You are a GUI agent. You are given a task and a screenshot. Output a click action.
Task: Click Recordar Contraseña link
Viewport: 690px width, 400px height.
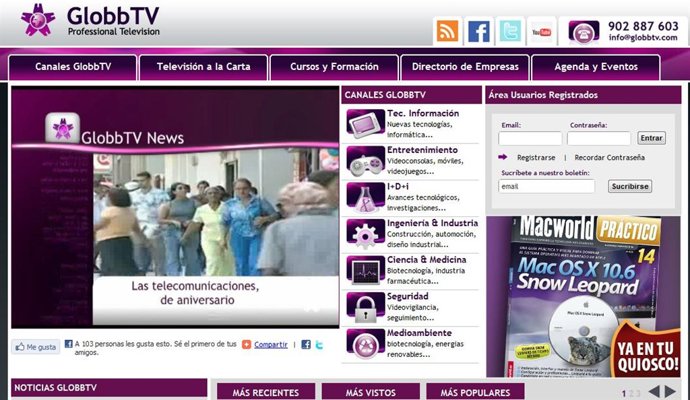point(609,158)
